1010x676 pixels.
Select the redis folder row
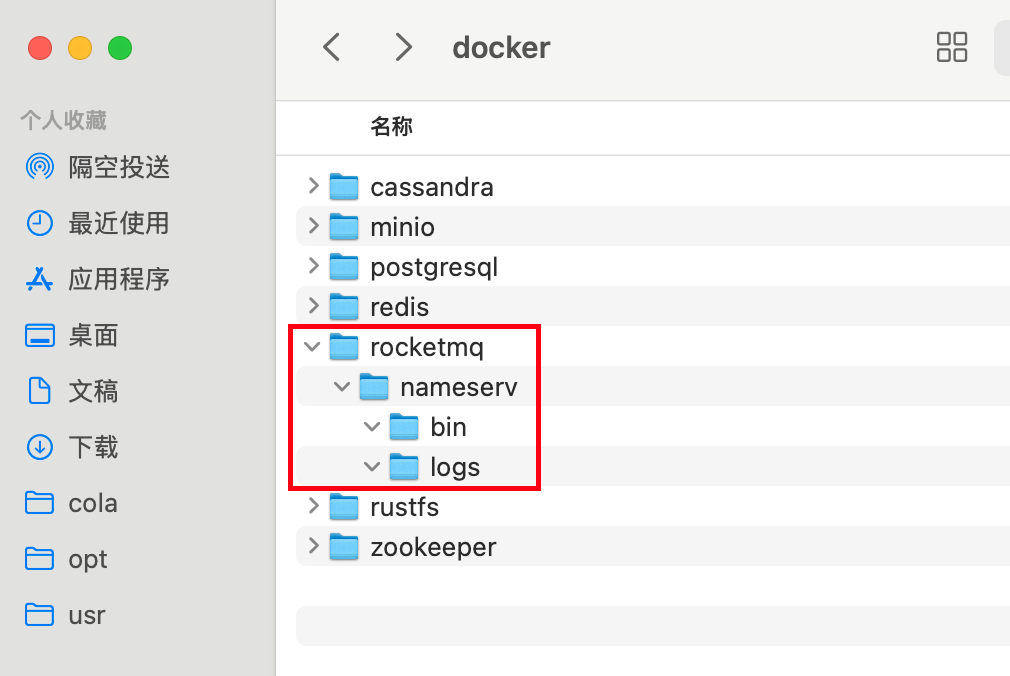tap(653, 306)
